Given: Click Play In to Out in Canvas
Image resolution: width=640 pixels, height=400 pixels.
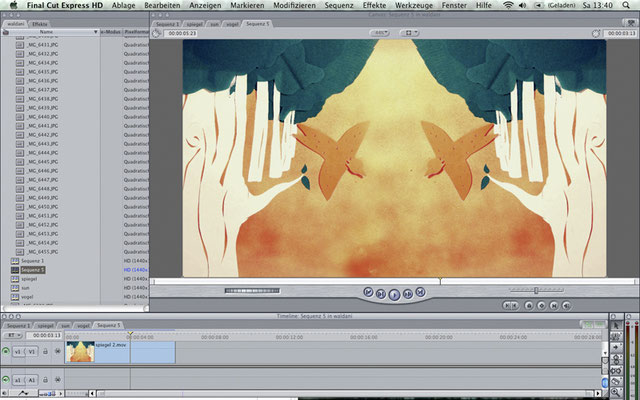Looking at the screenshot, I should (x=380, y=294).
